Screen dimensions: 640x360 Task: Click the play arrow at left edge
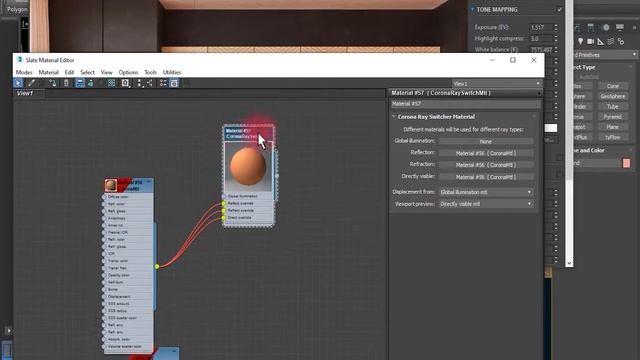coord(9,331)
